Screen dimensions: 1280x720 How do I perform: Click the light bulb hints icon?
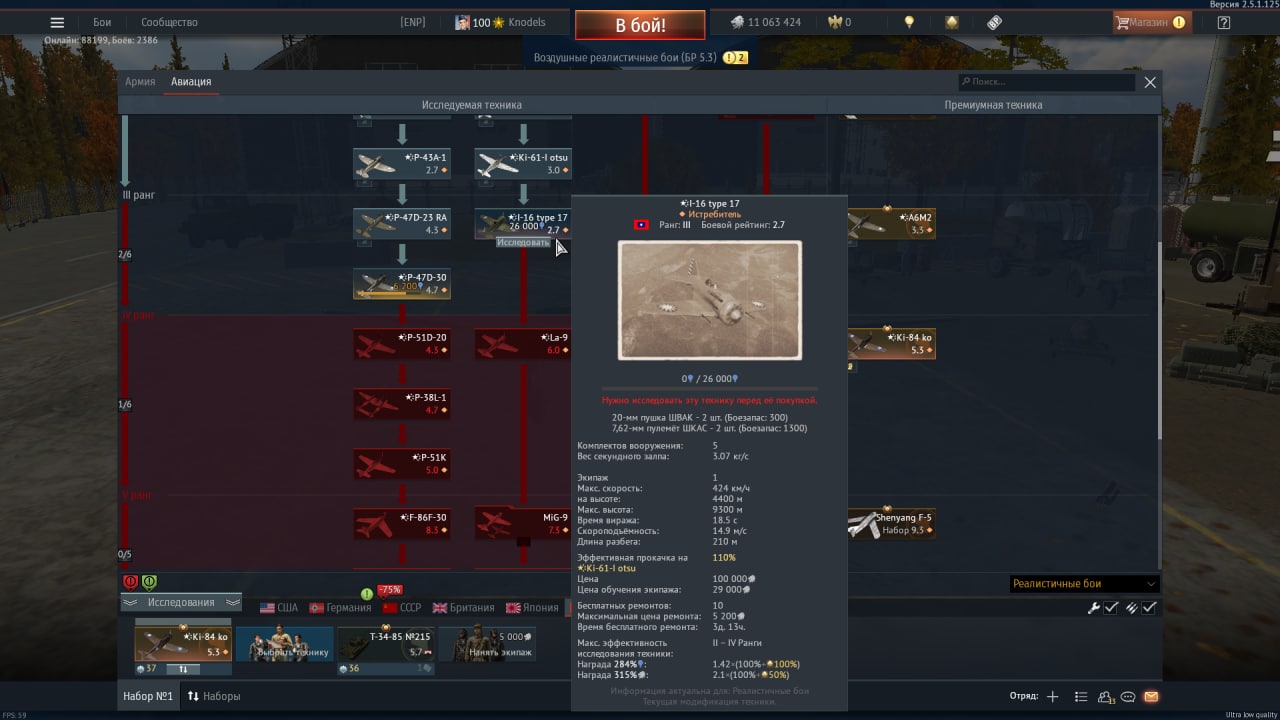[909, 22]
